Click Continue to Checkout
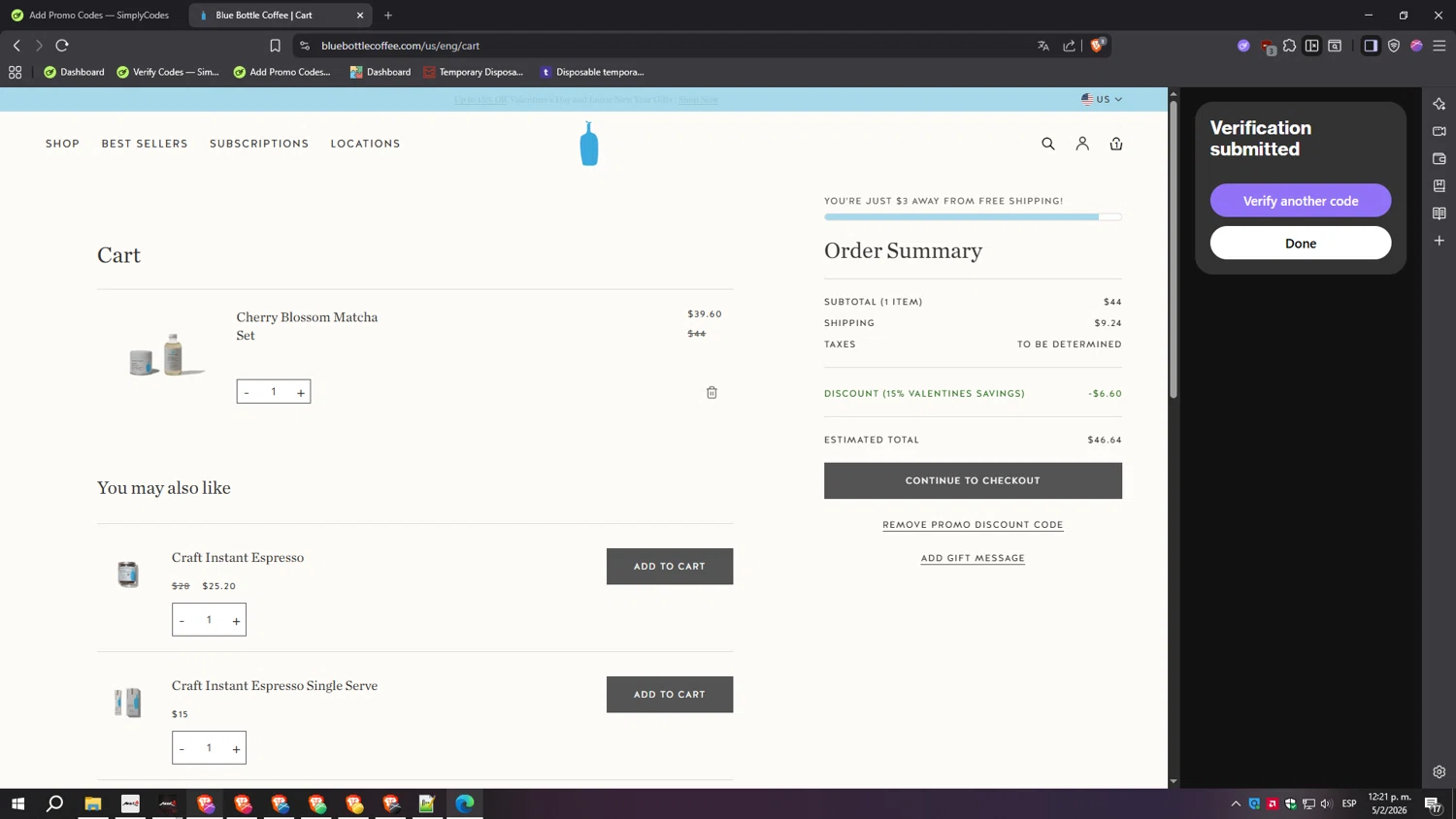 click(x=973, y=480)
